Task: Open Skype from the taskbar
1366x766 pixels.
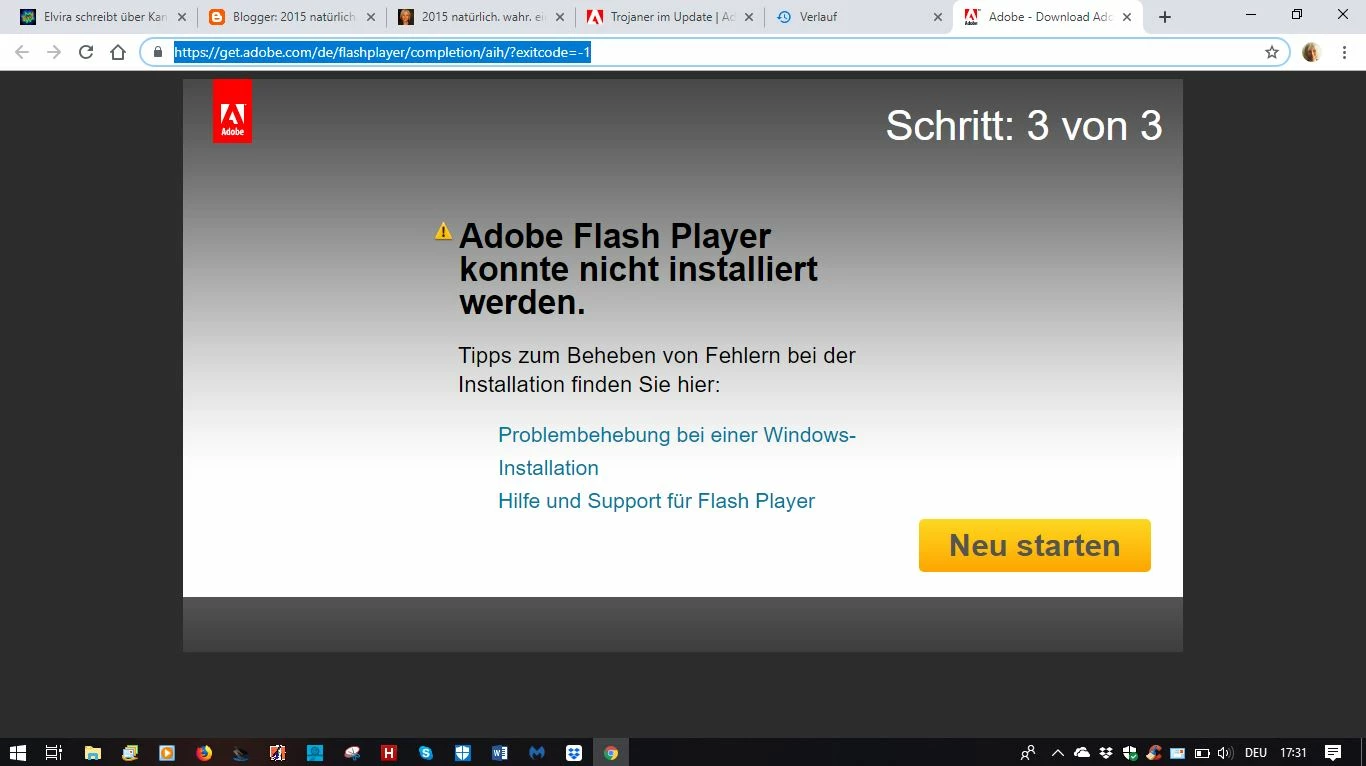Action: pyautogui.click(x=426, y=753)
